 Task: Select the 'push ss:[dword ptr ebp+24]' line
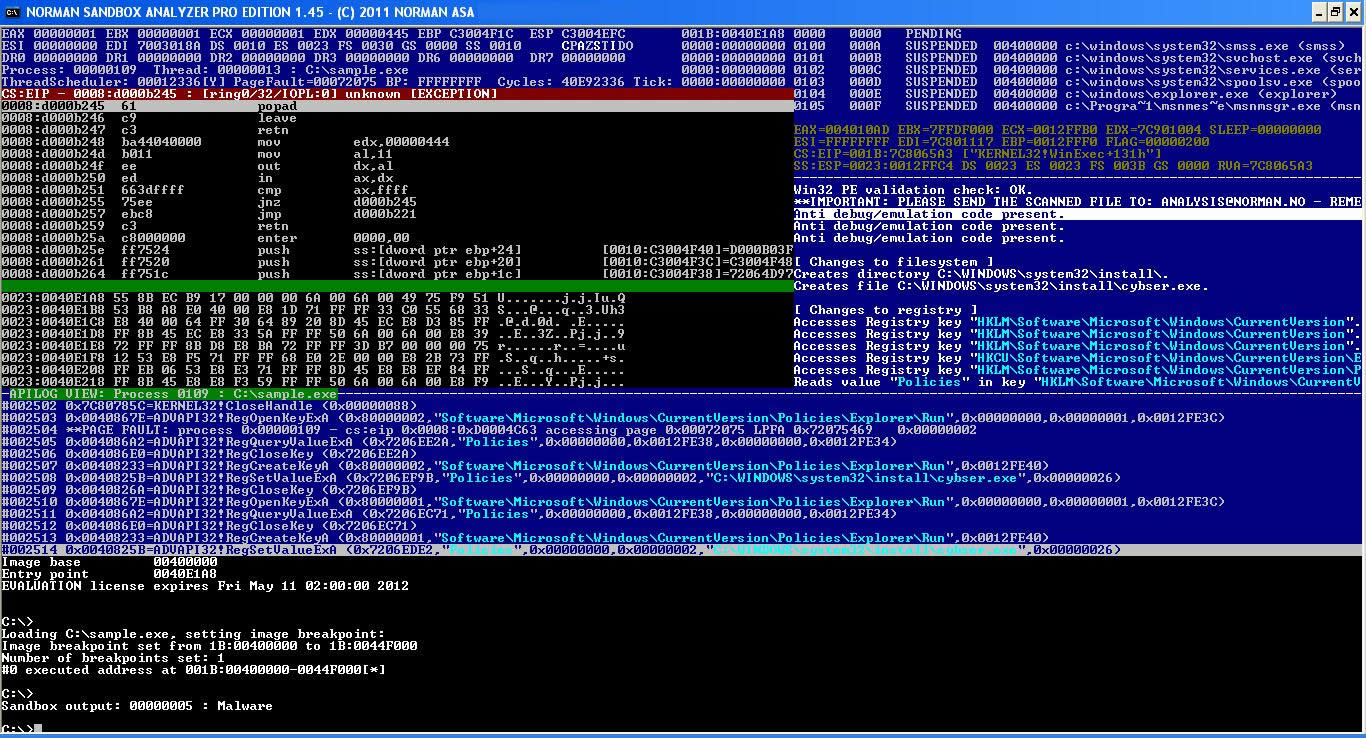397,250
